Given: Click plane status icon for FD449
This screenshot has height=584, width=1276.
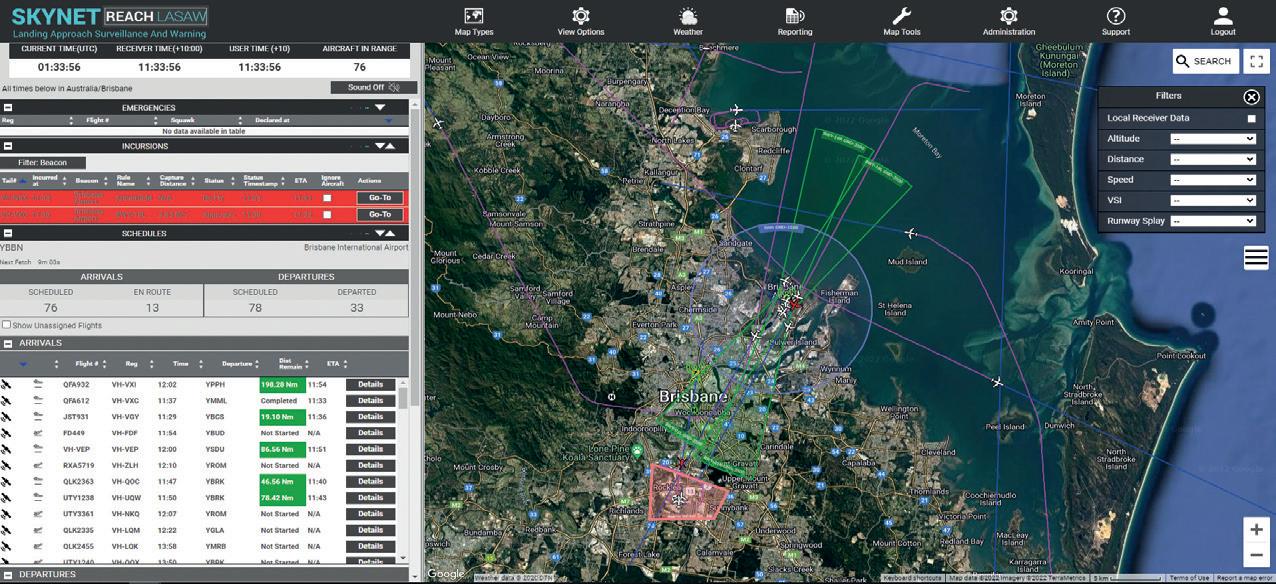Looking at the screenshot, I should click(x=39, y=433).
